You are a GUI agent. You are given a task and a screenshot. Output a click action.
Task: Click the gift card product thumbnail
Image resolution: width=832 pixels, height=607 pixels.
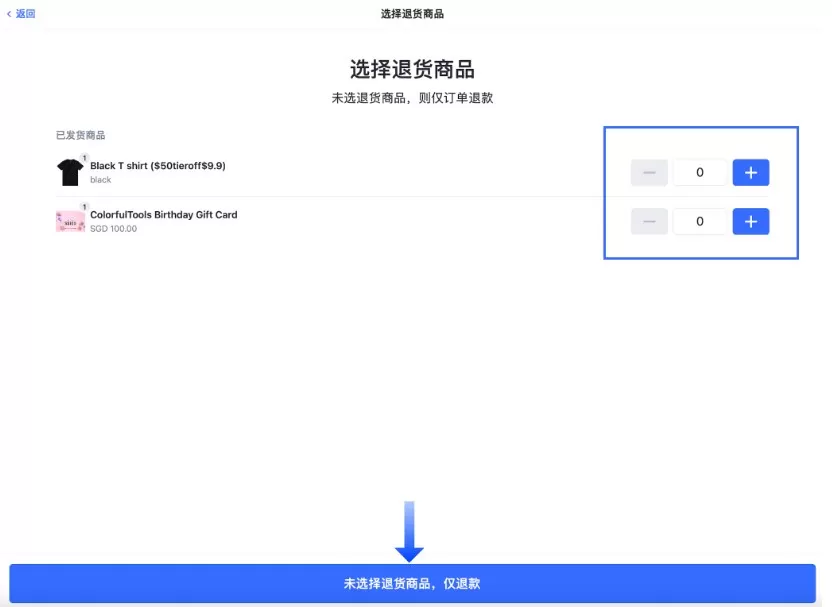(68, 220)
